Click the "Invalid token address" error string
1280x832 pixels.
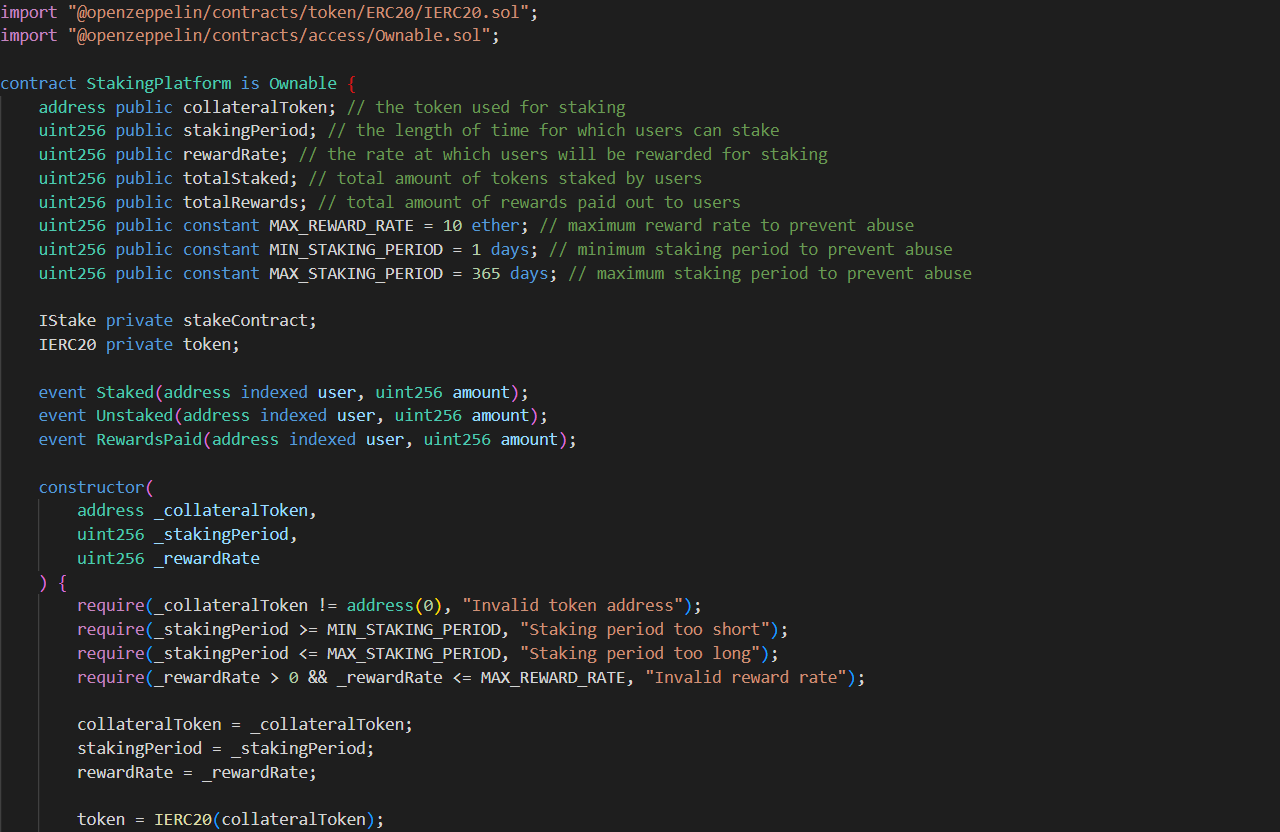(x=573, y=605)
